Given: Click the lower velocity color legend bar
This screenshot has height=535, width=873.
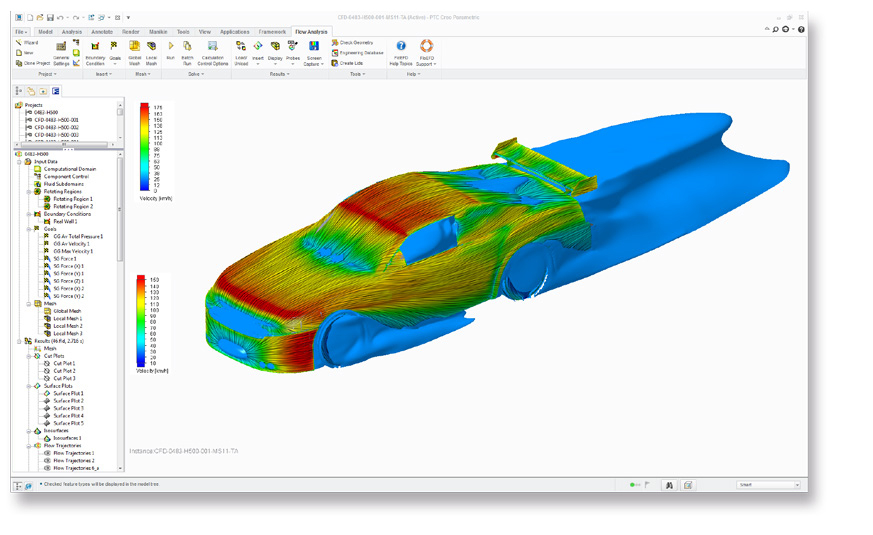Looking at the screenshot, I should (141, 321).
